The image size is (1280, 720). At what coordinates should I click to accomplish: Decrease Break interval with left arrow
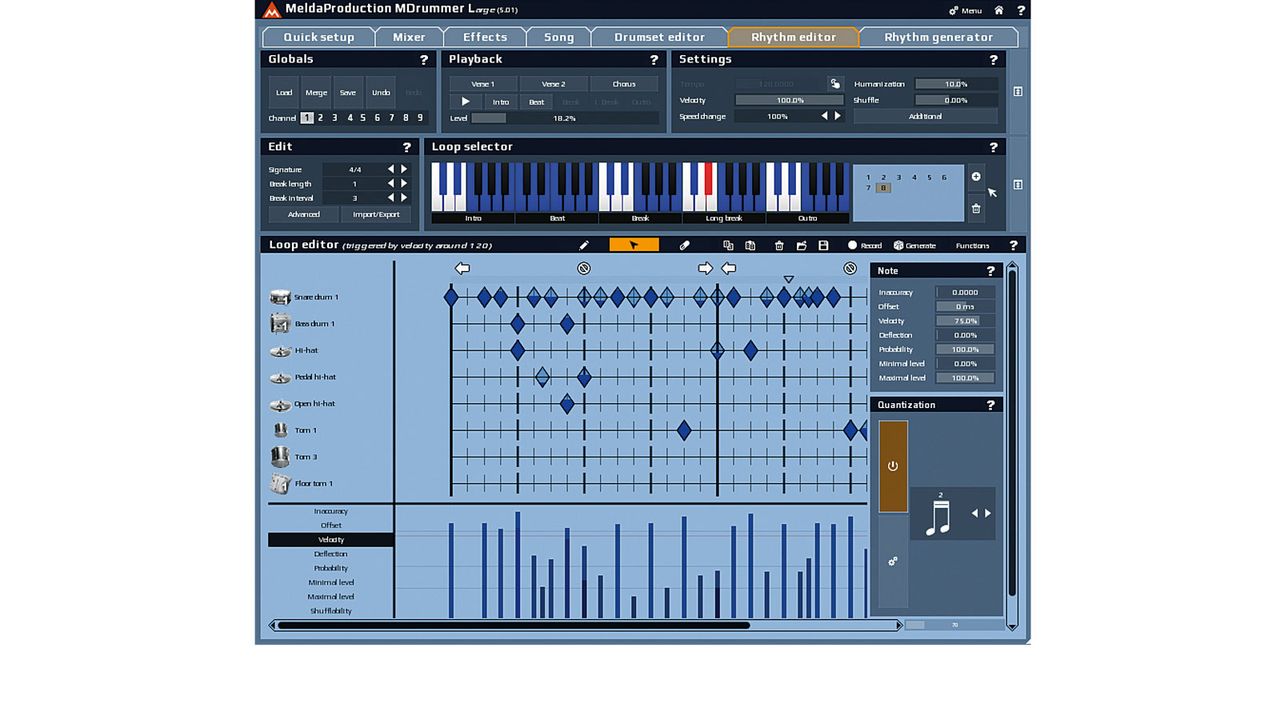[391, 198]
